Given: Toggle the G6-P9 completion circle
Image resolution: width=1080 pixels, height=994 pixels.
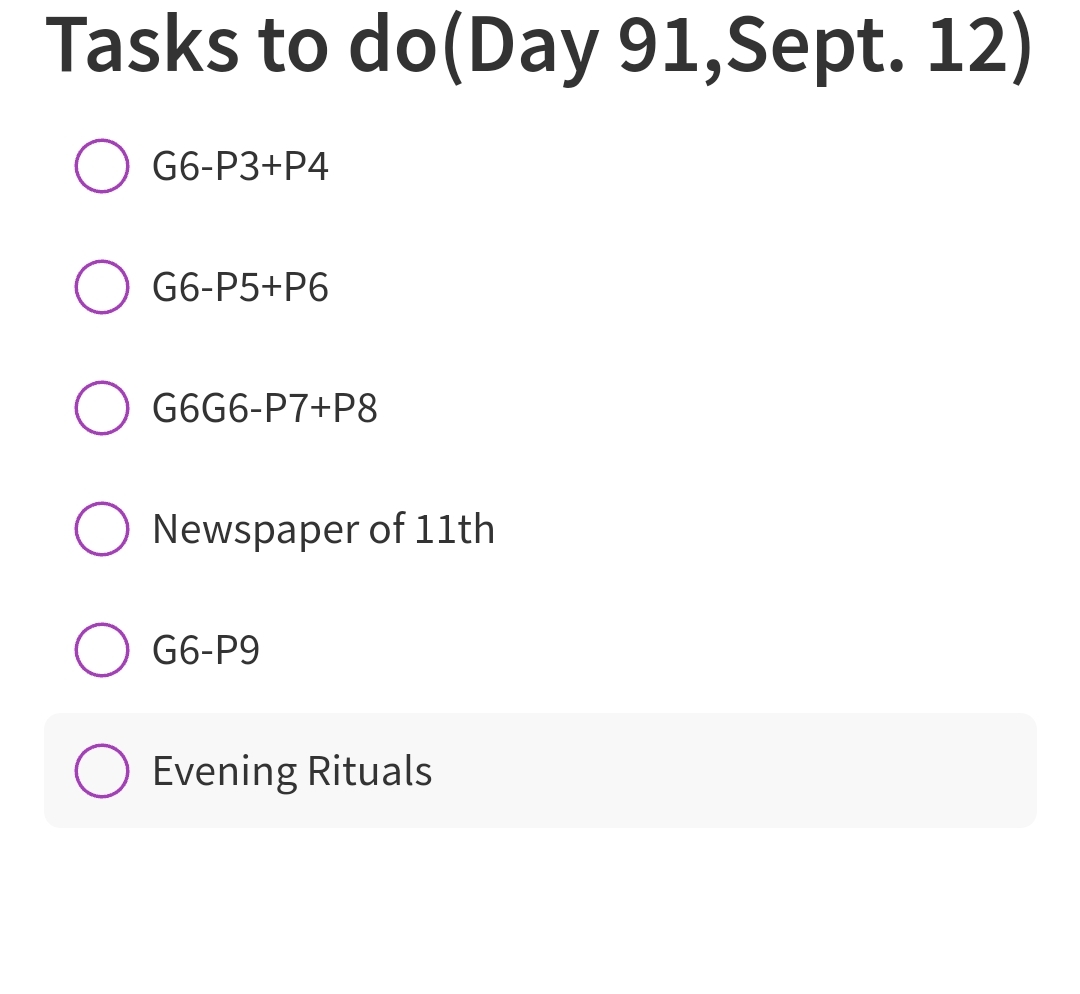Looking at the screenshot, I should (x=101, y=650).
